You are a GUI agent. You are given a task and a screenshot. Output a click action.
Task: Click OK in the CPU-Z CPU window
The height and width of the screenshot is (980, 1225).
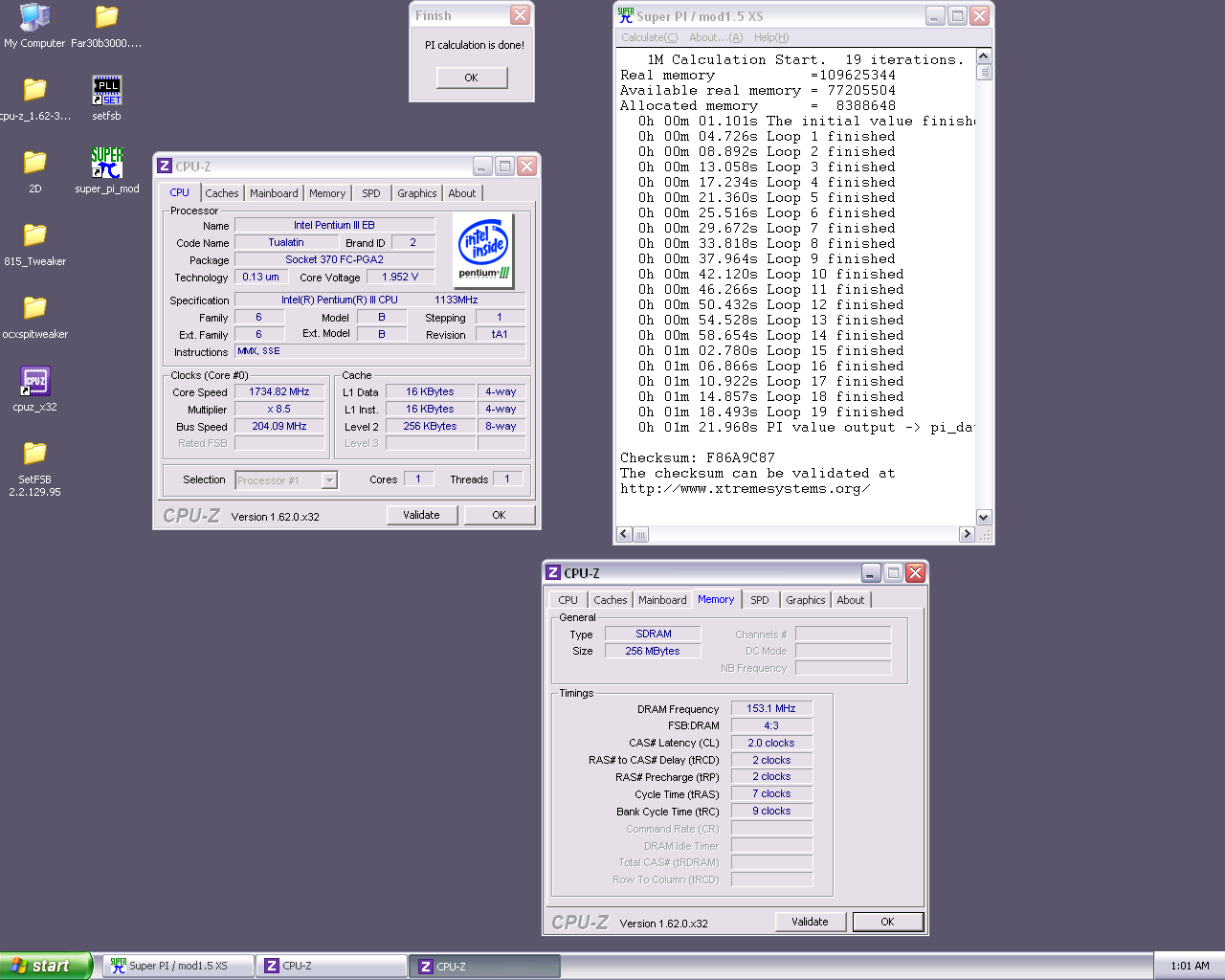coord(500,515)
